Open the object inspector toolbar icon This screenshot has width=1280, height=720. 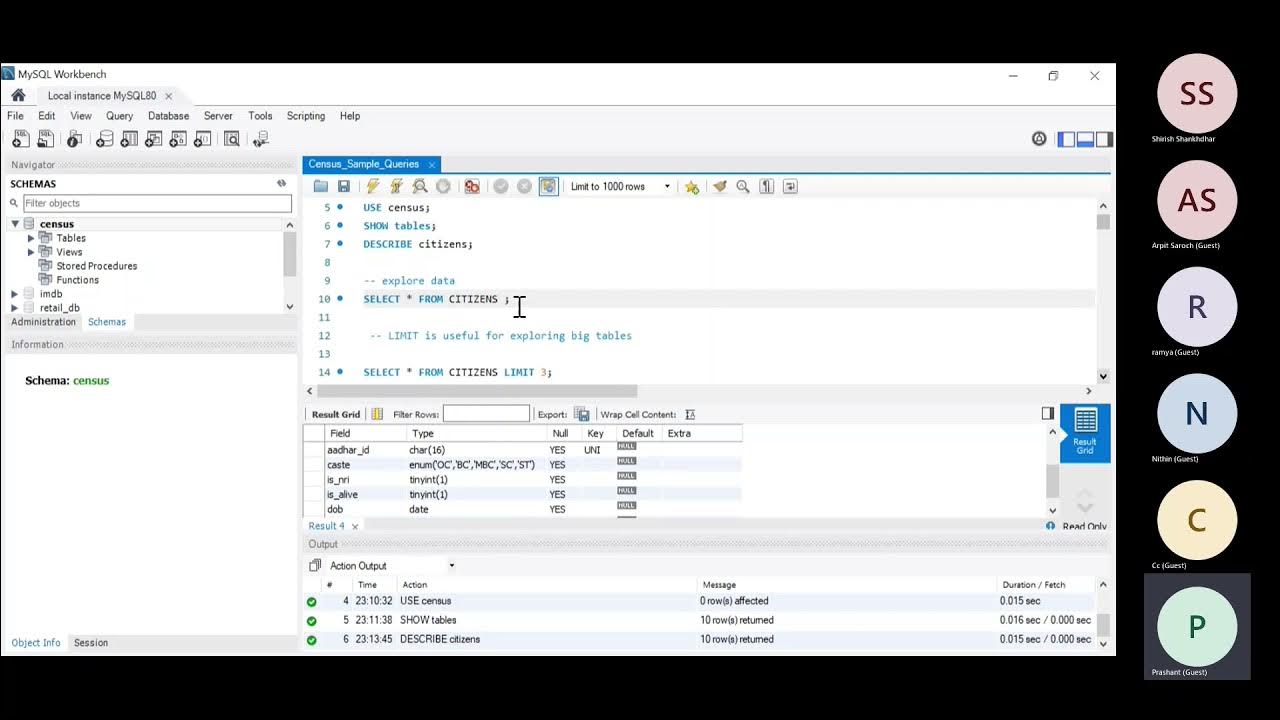tap(74, 140)
